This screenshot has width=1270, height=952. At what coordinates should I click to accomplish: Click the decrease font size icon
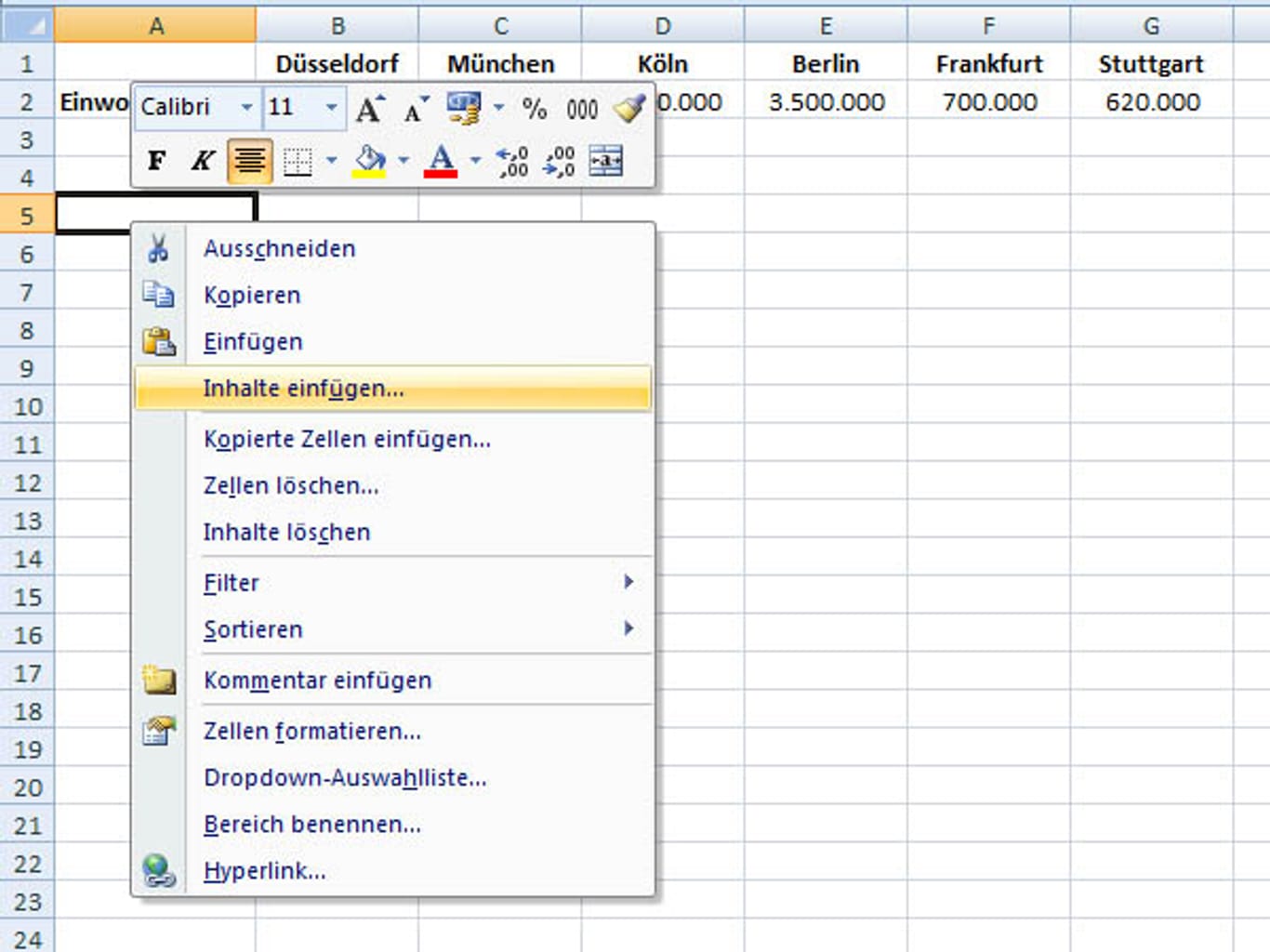pos(416,109)
